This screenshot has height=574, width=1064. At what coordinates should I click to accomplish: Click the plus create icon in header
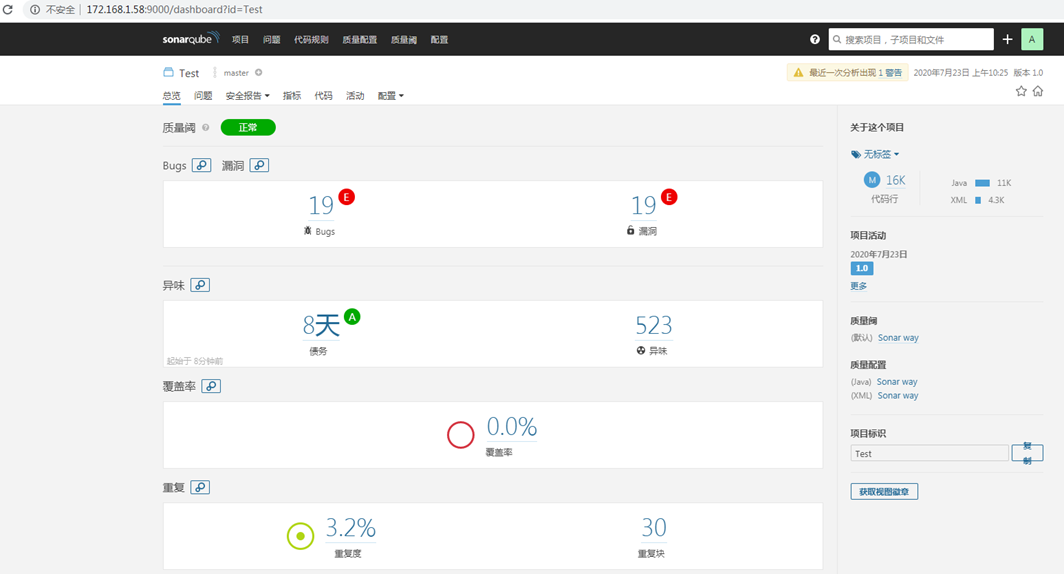pos(1008,39)
